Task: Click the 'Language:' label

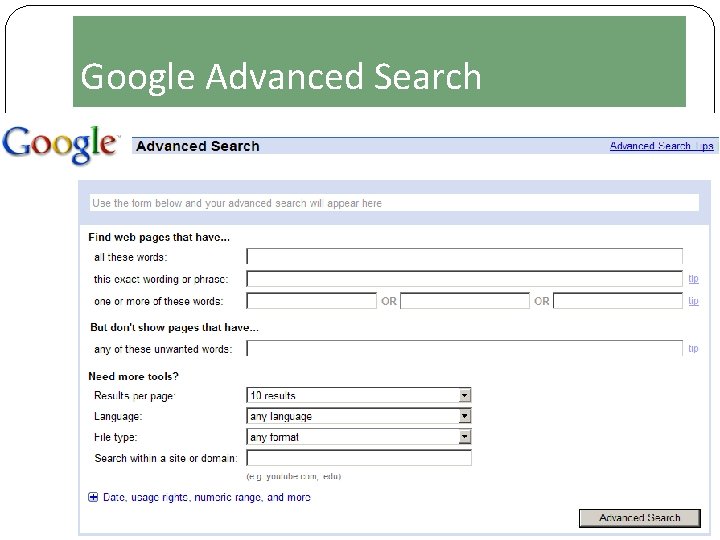Action: [118, 416]
